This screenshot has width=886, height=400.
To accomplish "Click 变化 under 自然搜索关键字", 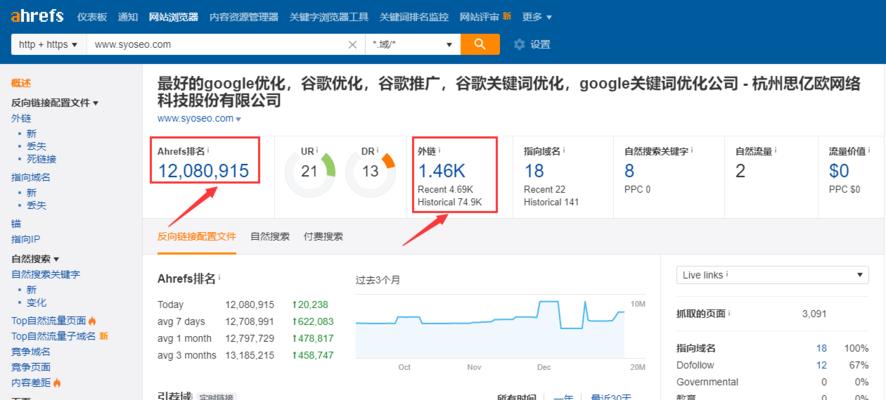I will coord(36,302).
